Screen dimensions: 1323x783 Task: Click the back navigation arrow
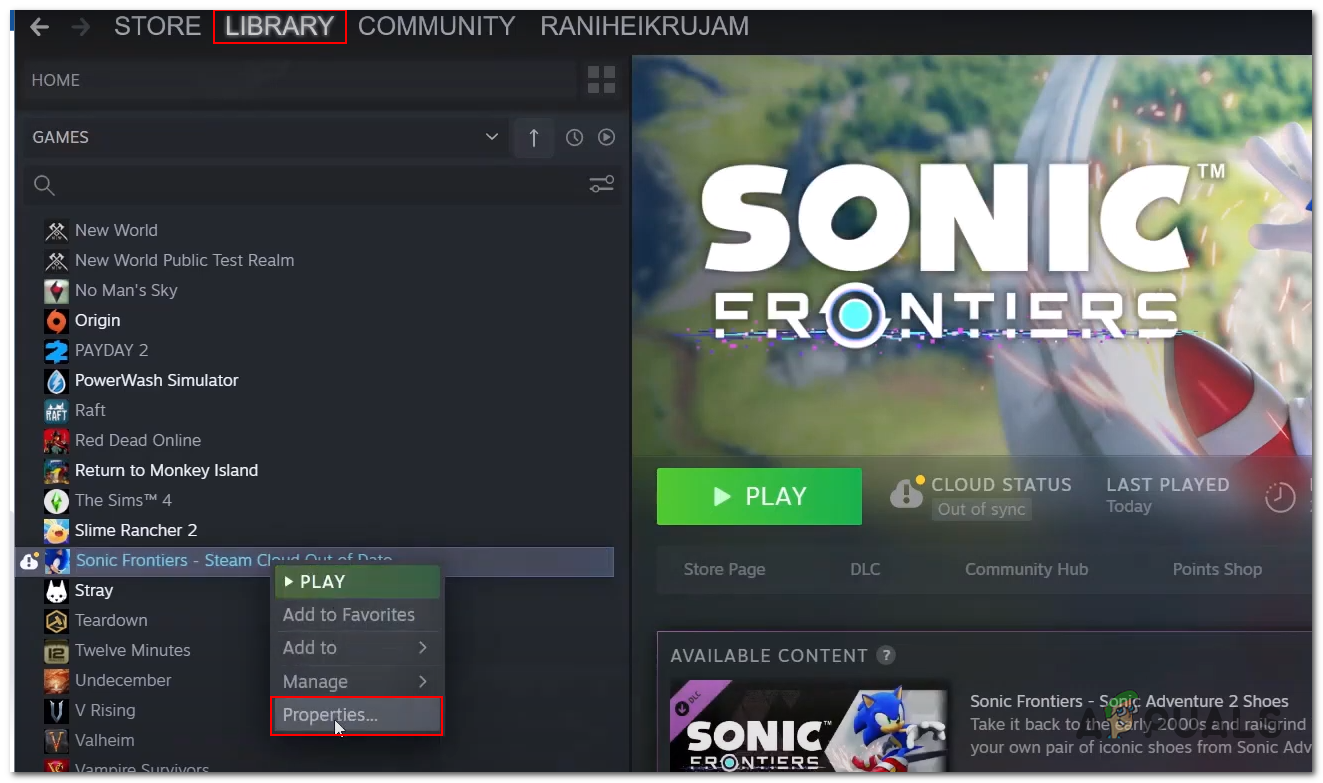point(37,26)
